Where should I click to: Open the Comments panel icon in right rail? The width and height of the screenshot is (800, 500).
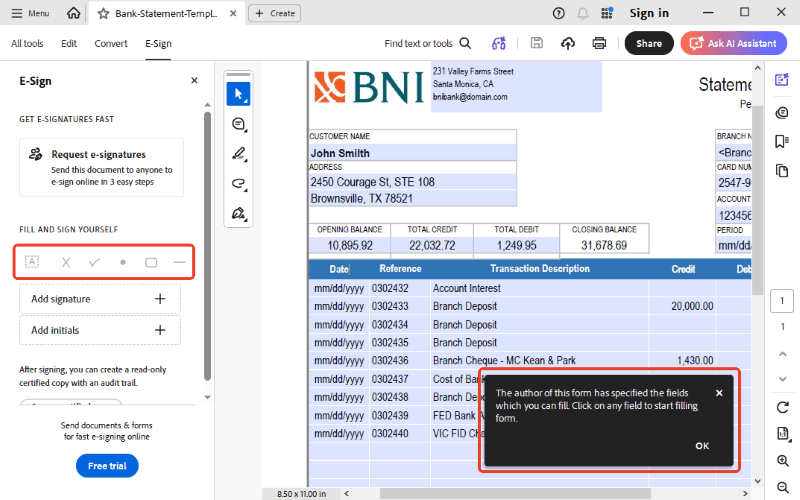click(782, 113)
